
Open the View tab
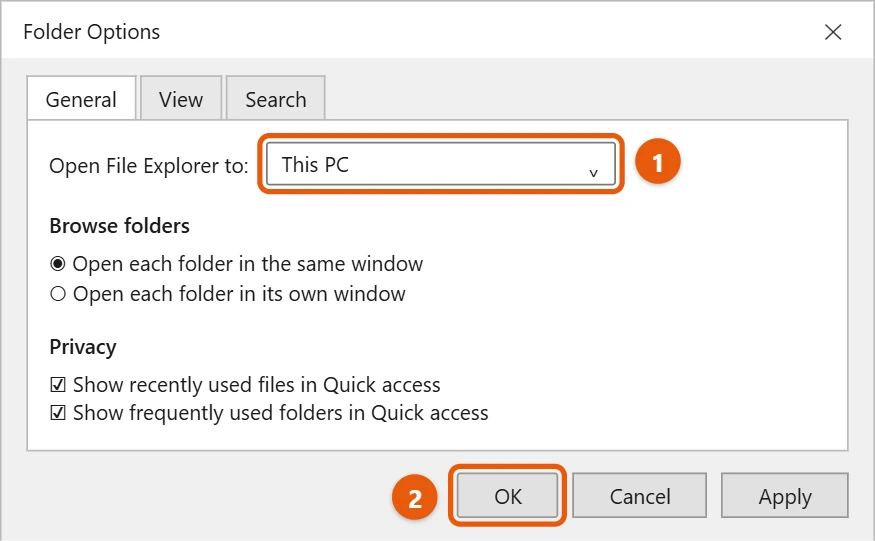181,99
